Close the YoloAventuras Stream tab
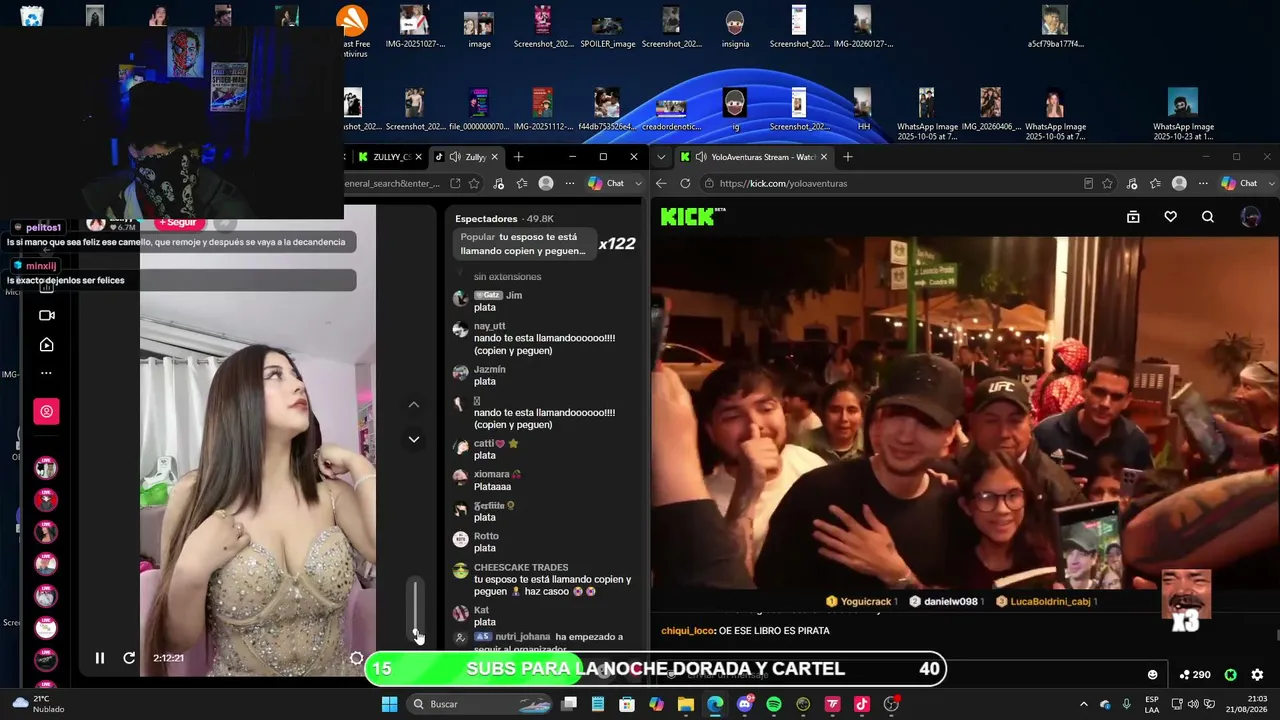The width and height of the screenshot is (1280, 720). click(x=825, y=157)
